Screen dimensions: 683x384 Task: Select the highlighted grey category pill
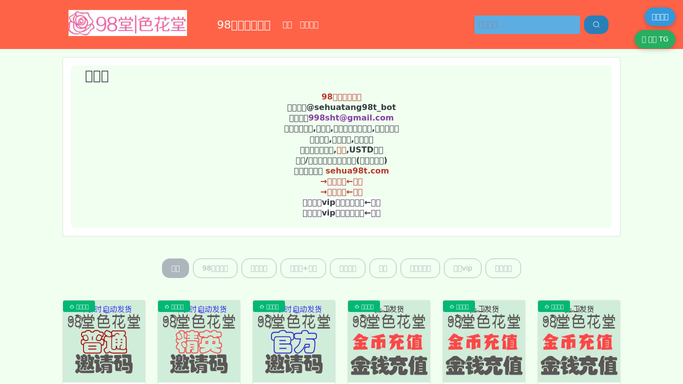[175, 268]
